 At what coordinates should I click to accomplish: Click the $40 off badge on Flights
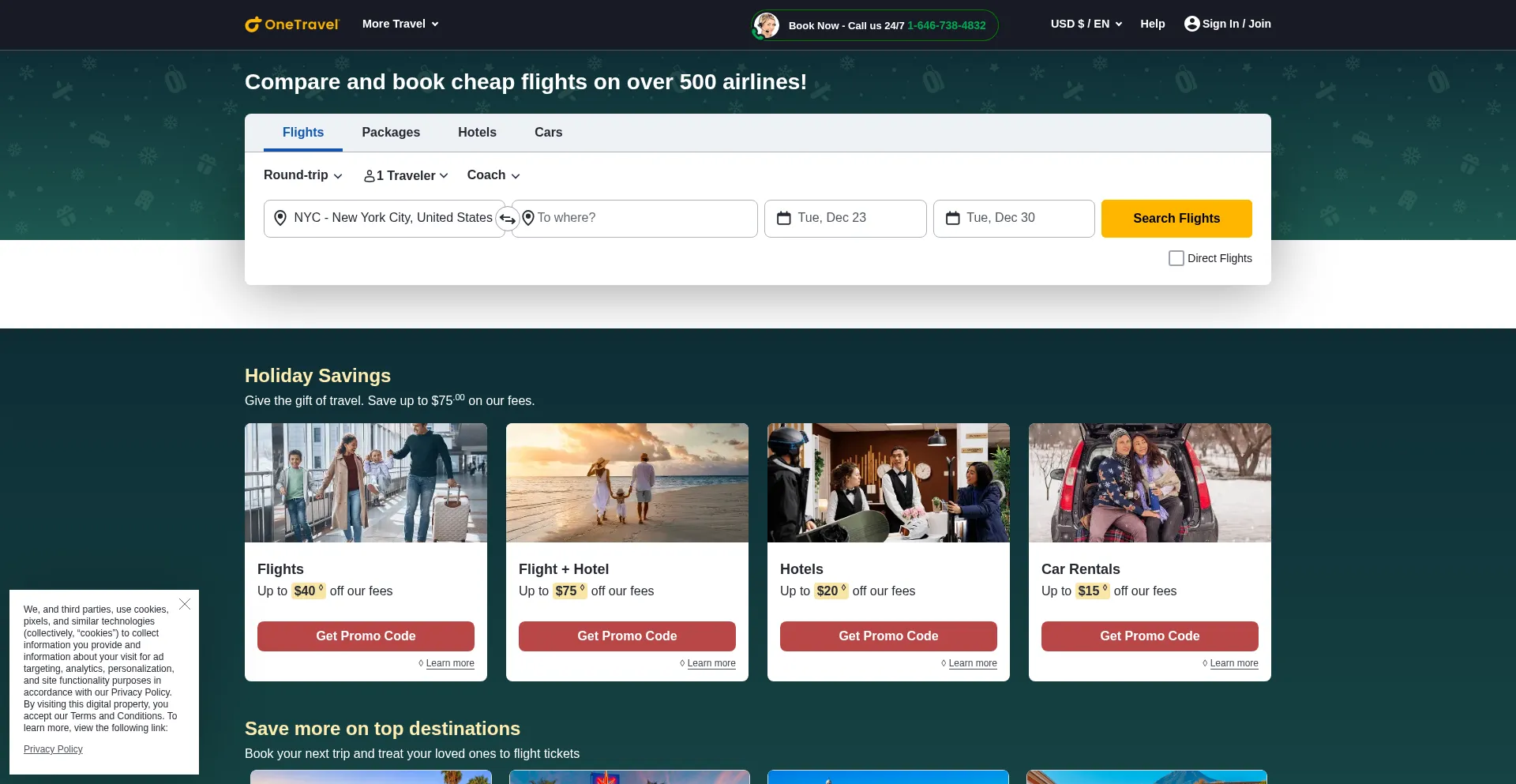coord(309,591)
